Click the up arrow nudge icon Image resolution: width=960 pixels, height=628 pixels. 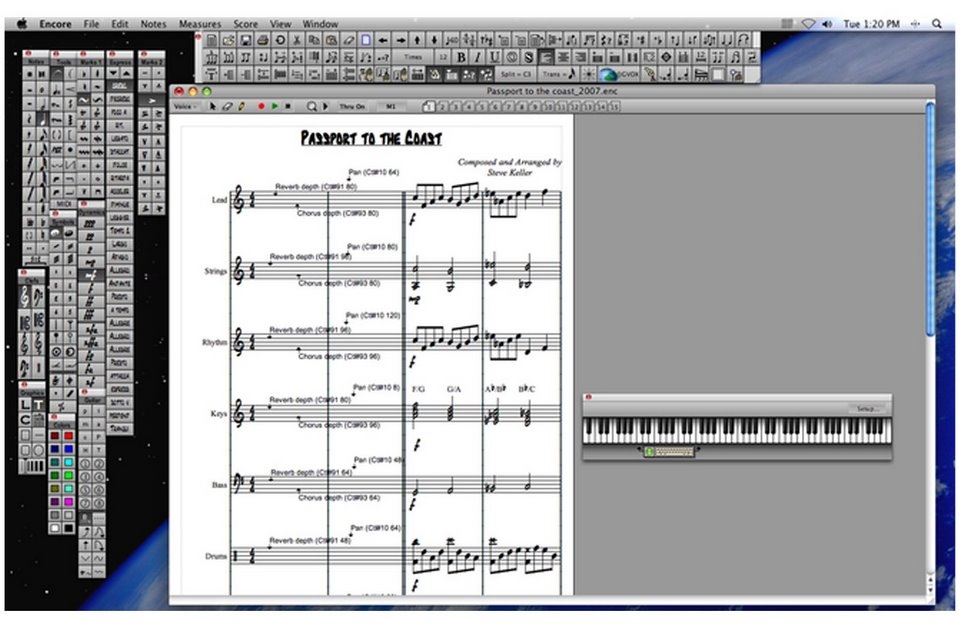(x=417, y=40)
